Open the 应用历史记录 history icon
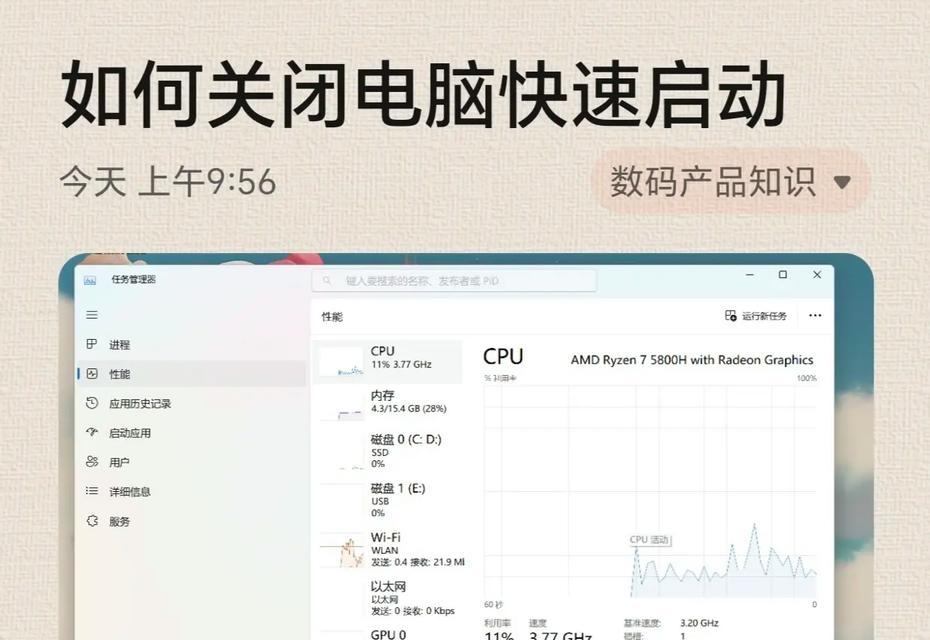This screenshot has height=640, width=930. [92, 403]
